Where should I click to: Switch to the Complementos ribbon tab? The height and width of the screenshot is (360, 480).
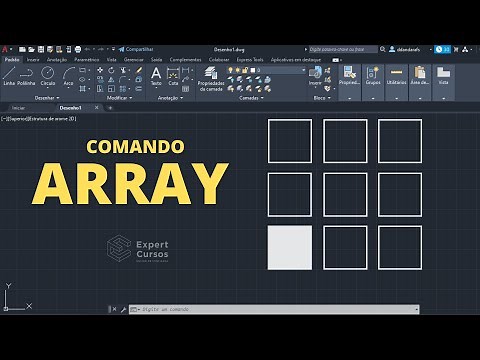tap(185, 60)
